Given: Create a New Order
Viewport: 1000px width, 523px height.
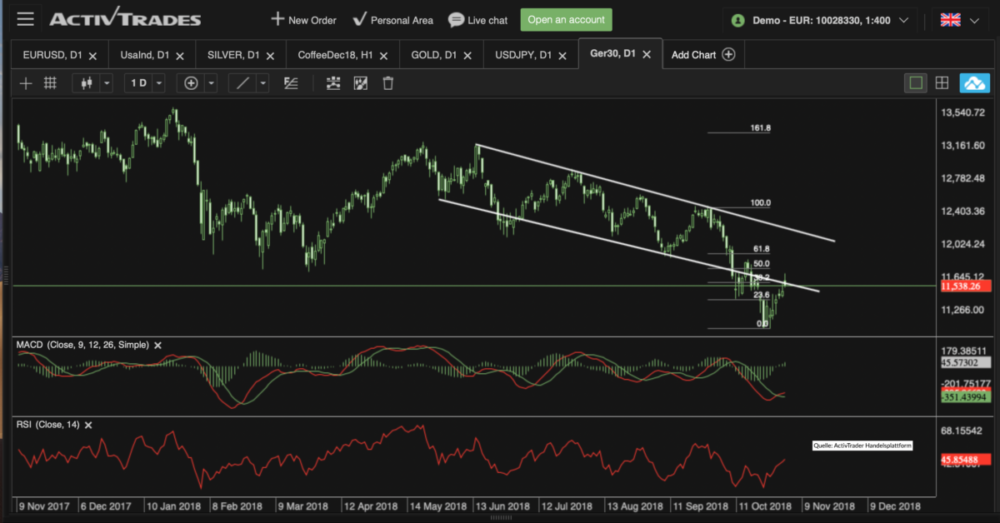Looking at the screenshot, I should [304, 20].
